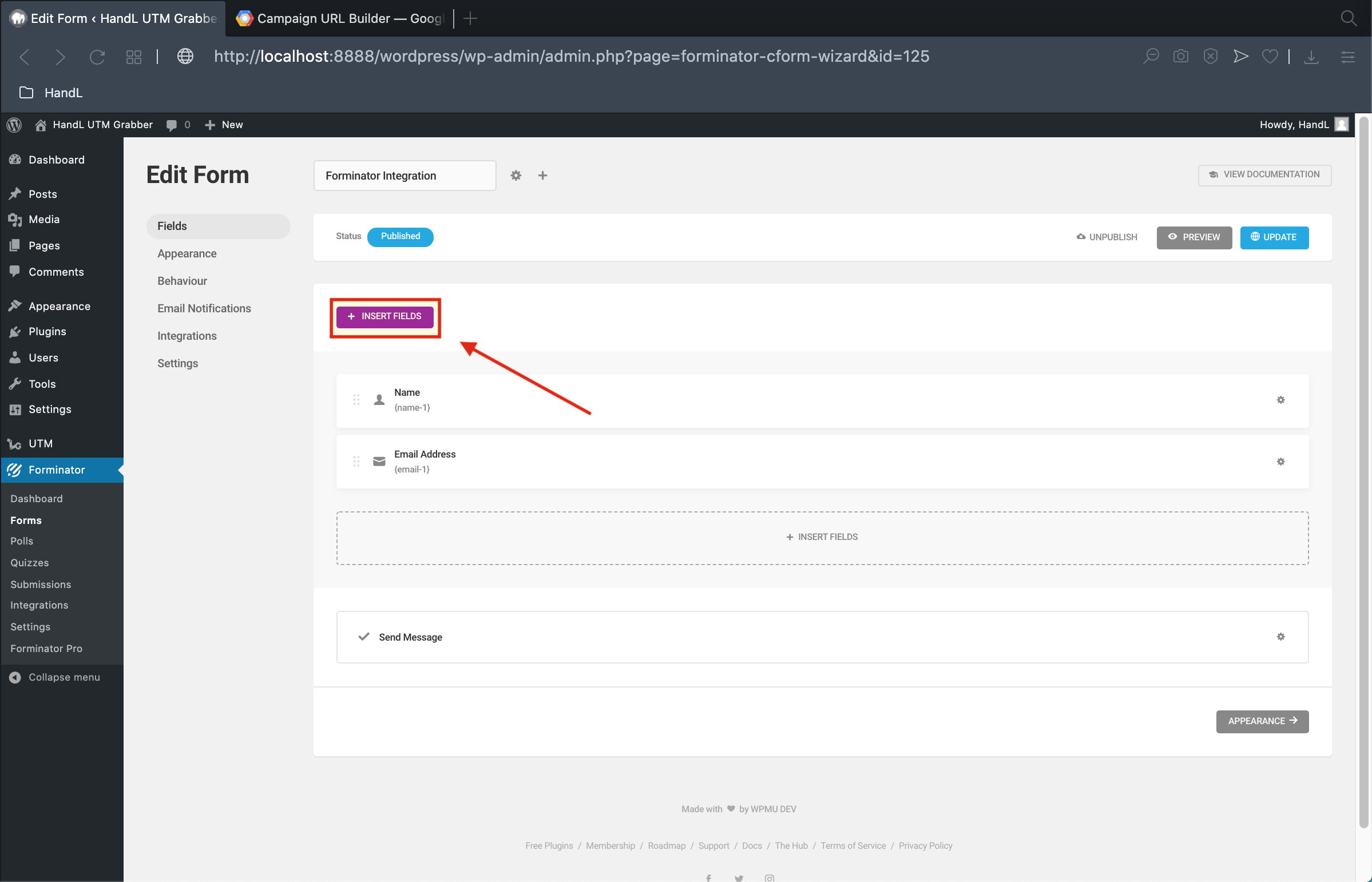This screenshot has width=1372, height=882.
Task: Click the Forminator Integration name field
Action: (405, 175)
